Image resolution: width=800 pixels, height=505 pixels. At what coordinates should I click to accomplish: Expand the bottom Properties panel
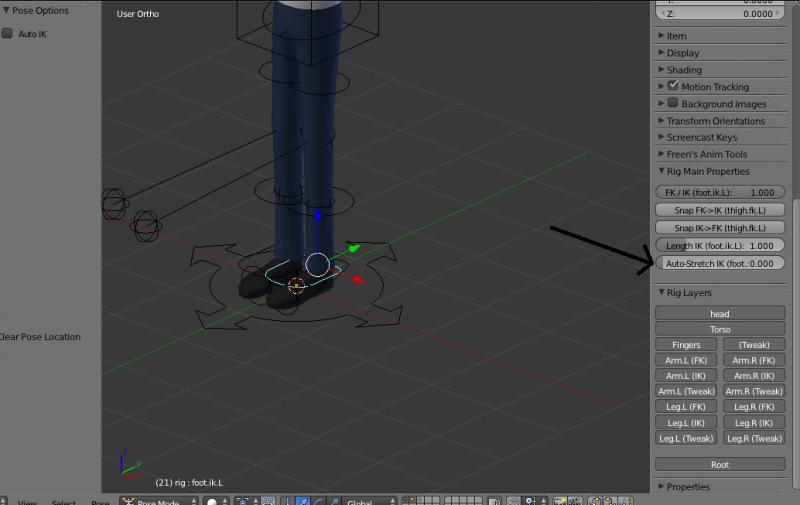click(x=661, y=486)
